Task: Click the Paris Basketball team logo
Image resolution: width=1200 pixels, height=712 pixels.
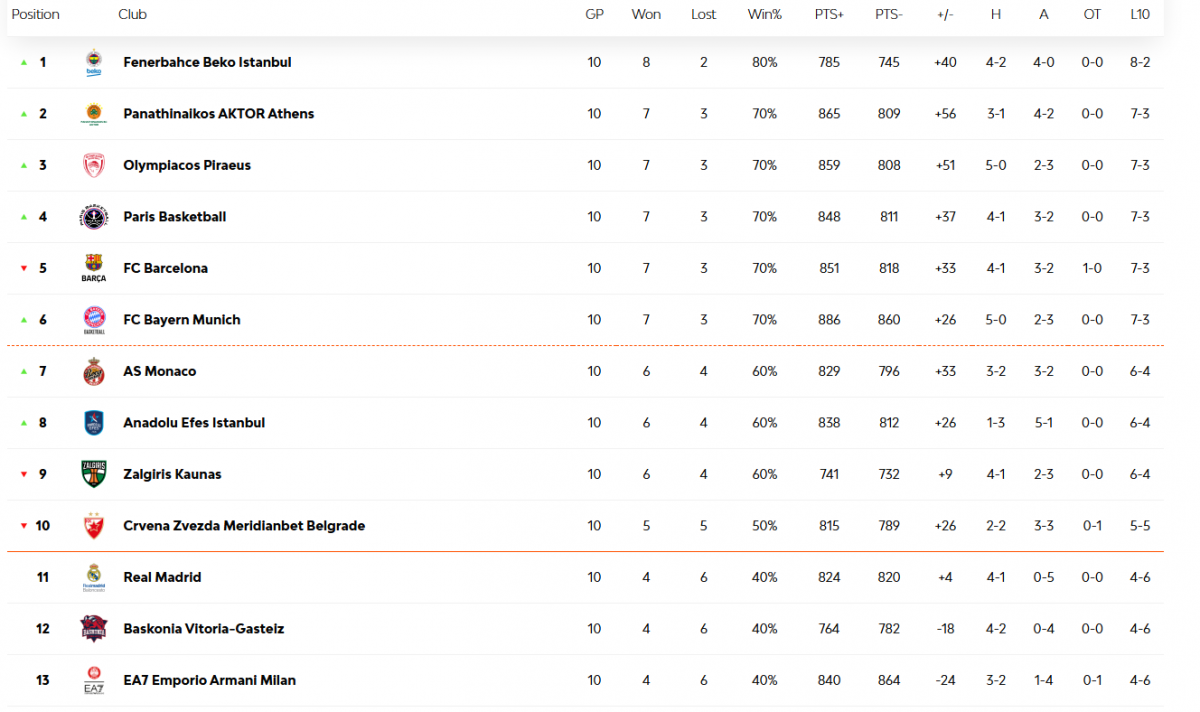Action: [x=93, y=217]
